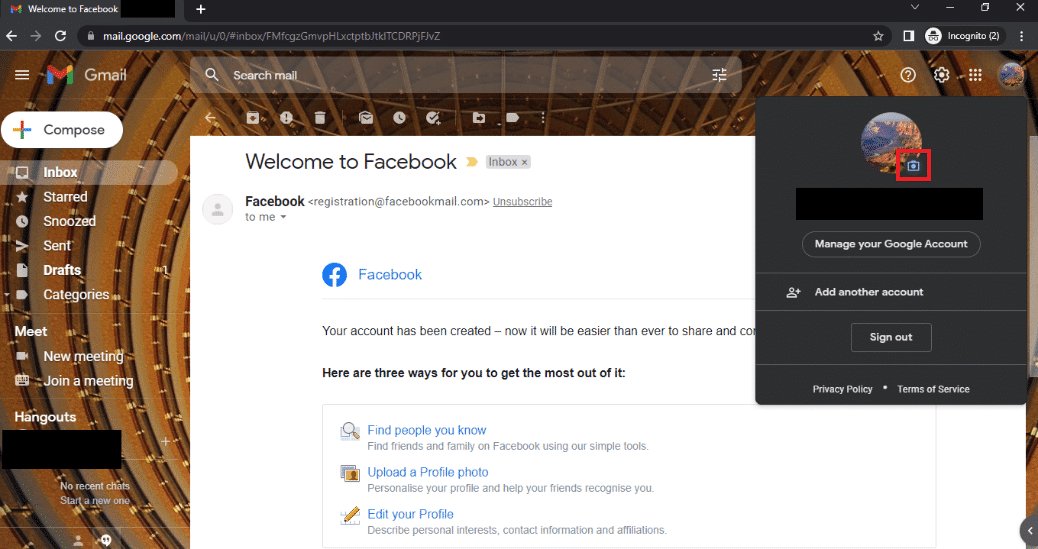The width and height of the screenshot is (1038, 549).
Task: Open Manage your Google Account
Action: tap(891, 244)
